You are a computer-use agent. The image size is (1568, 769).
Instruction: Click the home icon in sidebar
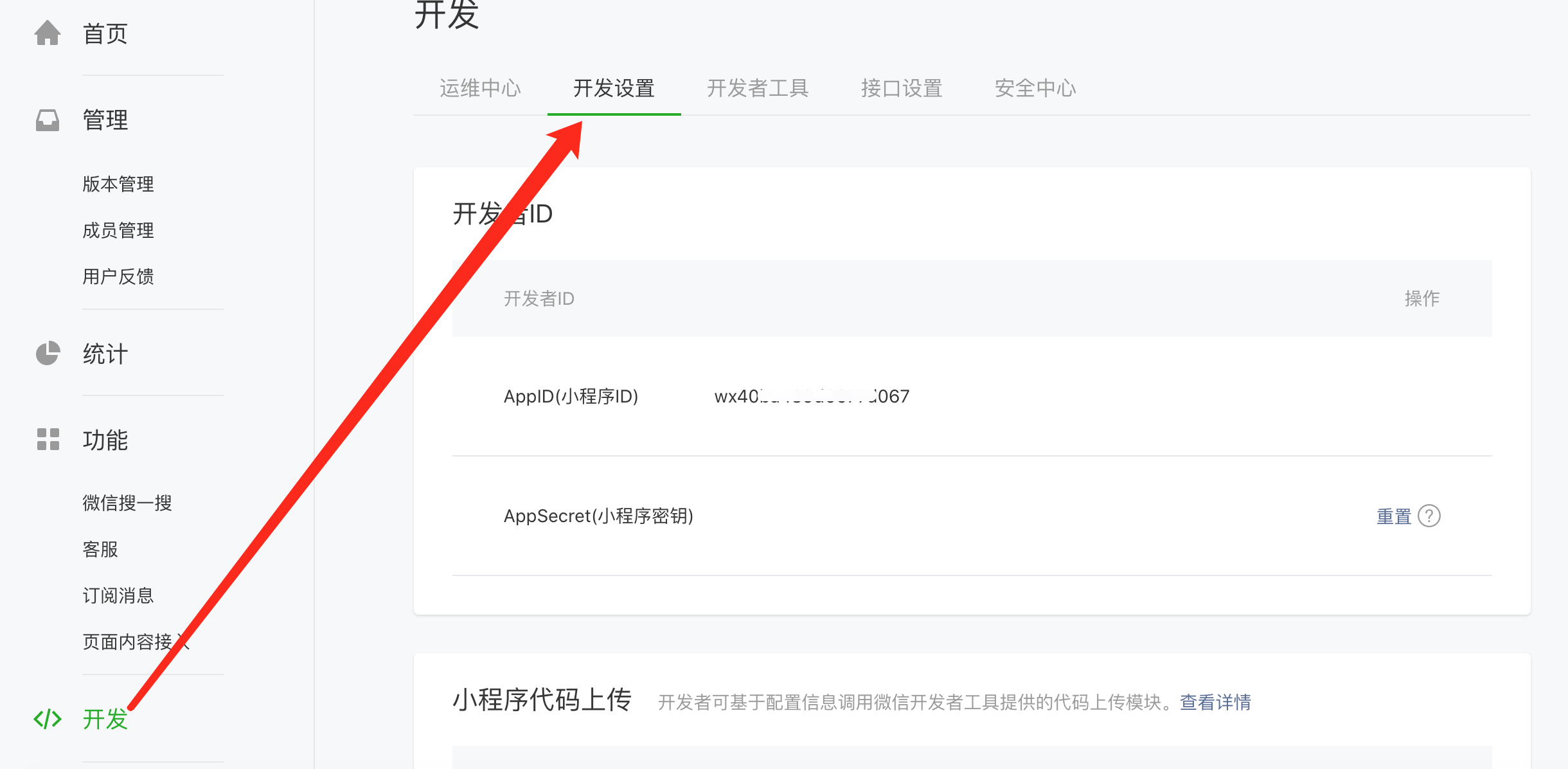pos(48,33)
